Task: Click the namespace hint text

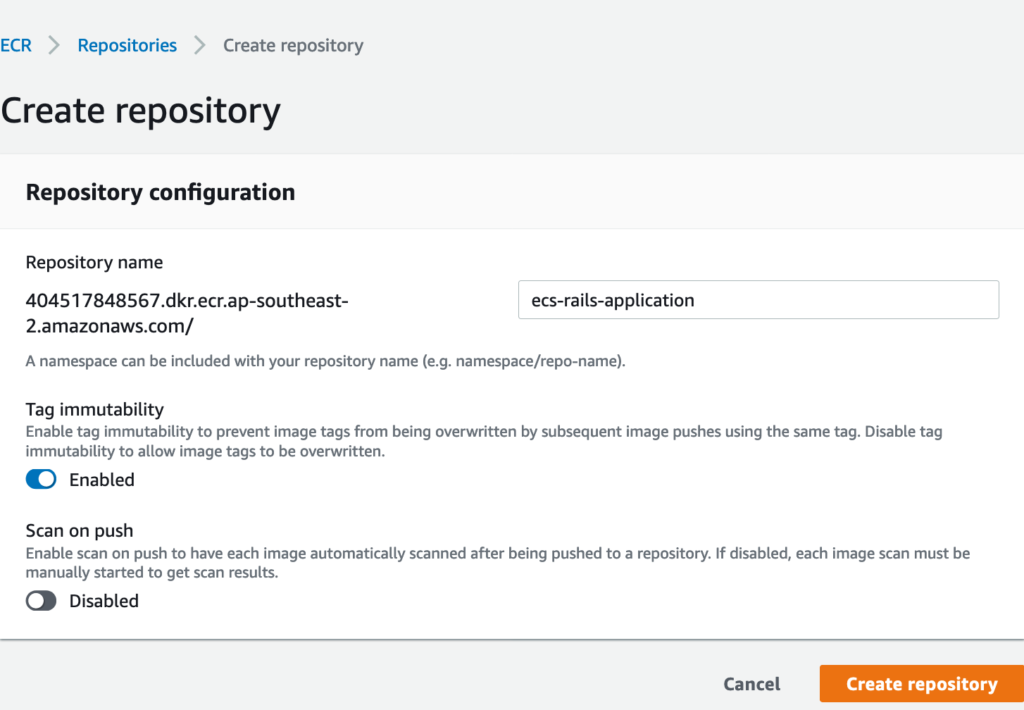Action: (325, 361)
